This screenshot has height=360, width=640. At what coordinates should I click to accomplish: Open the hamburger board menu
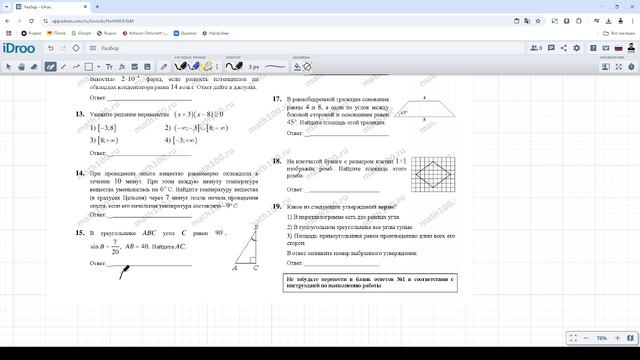pyautogui.click(x=93, y=48)
